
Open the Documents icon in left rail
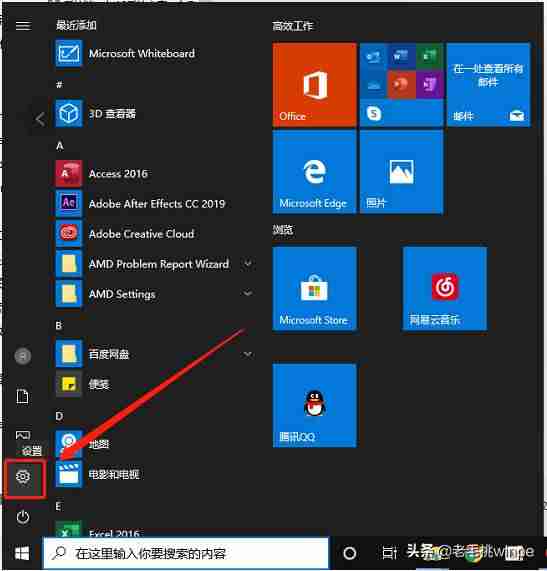[x=23, y=396]
